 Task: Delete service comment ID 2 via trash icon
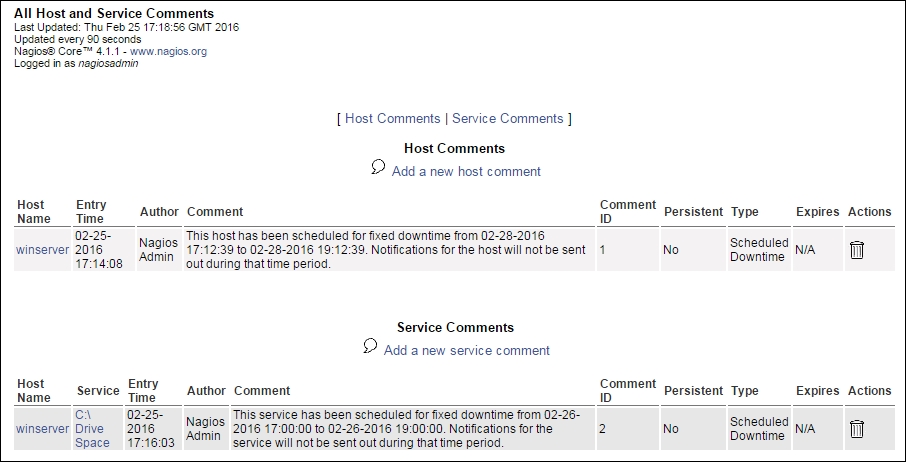coord(857,429)
